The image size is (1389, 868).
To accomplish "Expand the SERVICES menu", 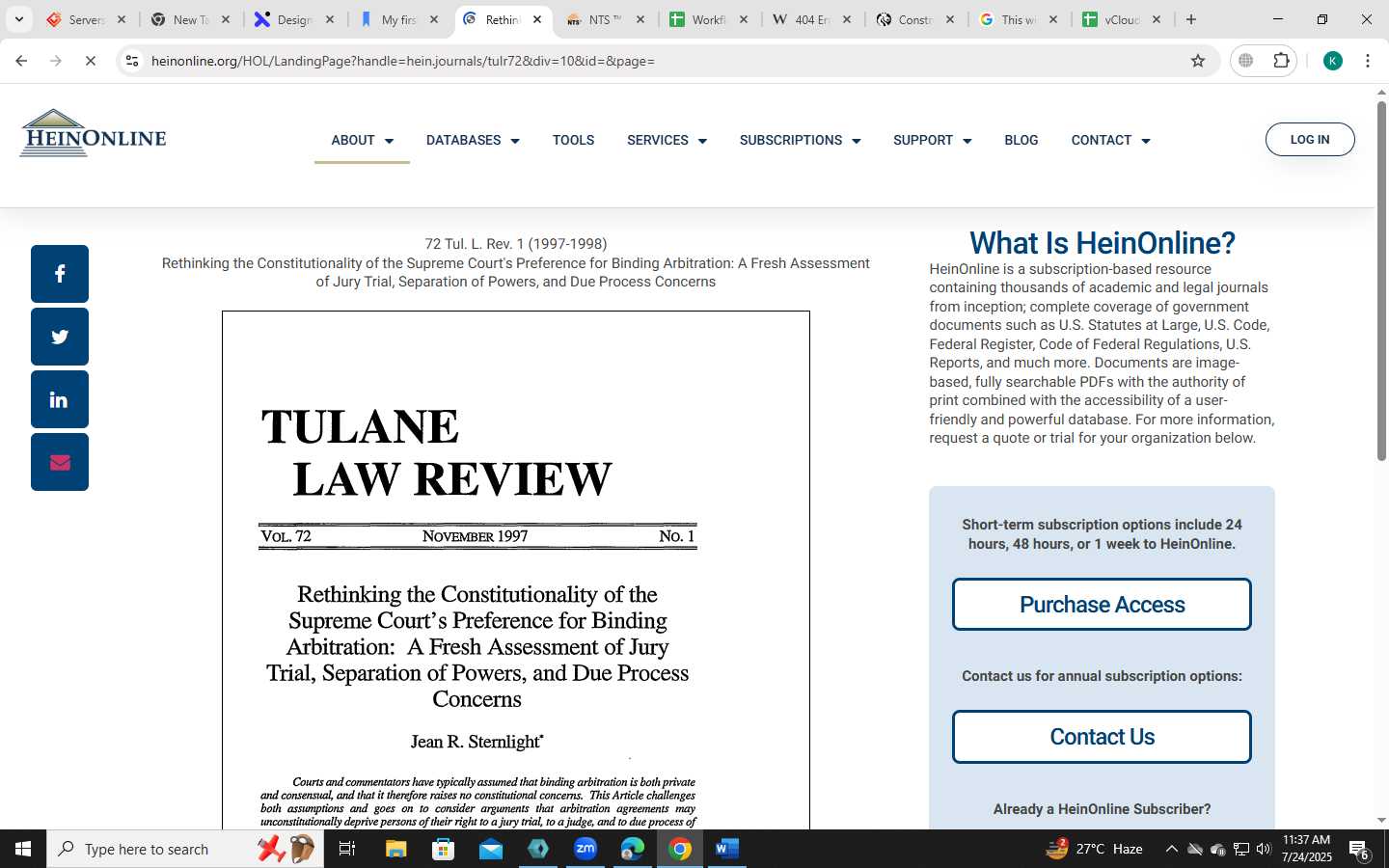I will [667, 140].
